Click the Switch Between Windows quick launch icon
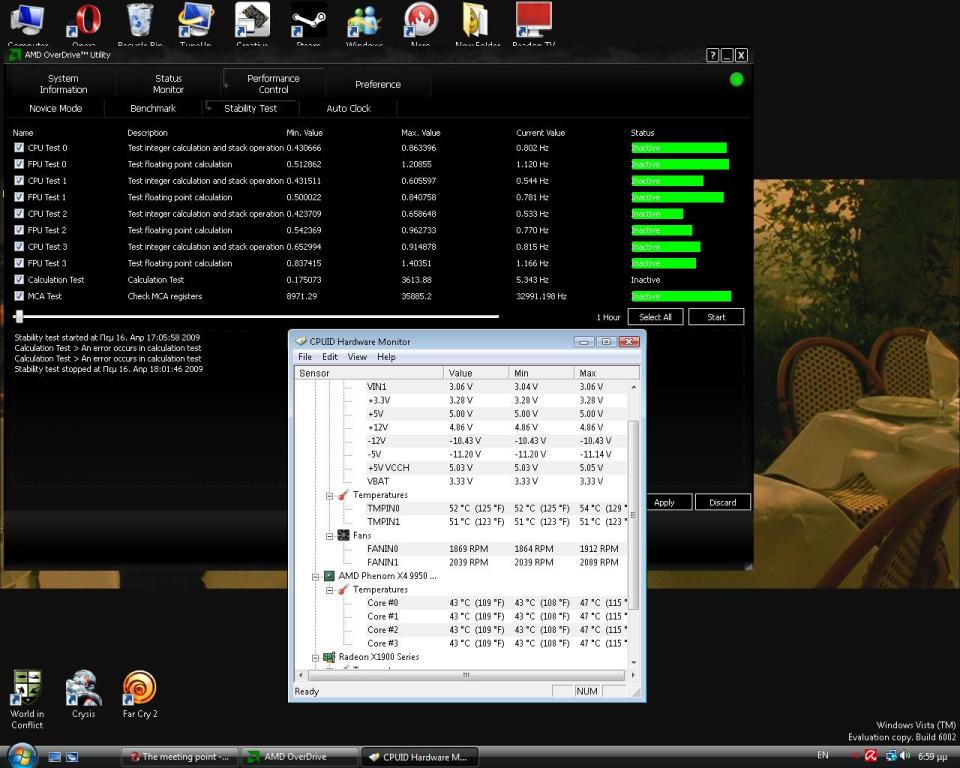This screenshot has width=960, height=768. tap(72, 757)
